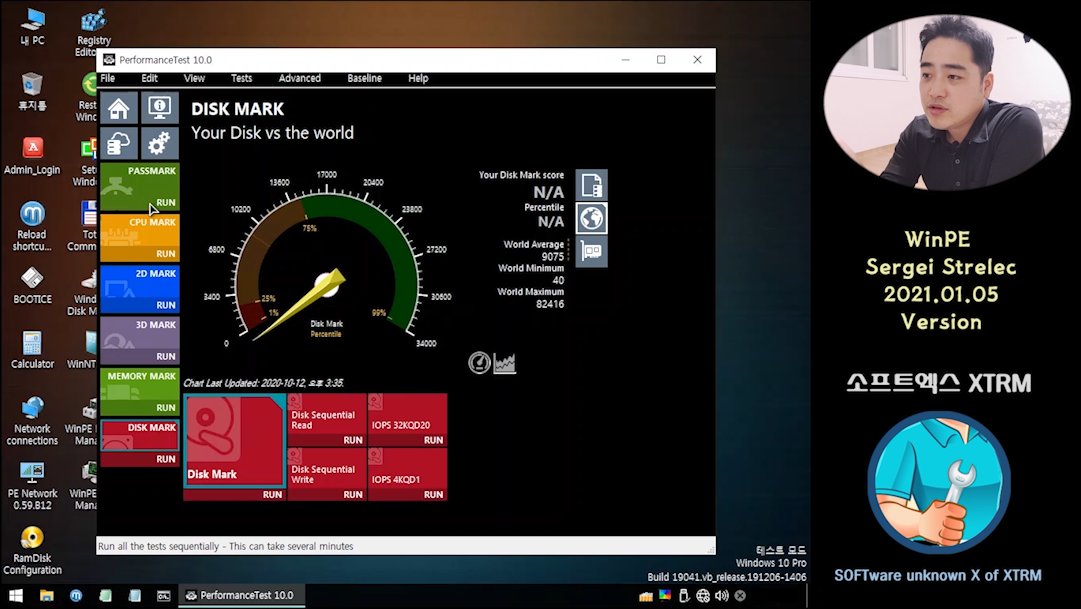
Task: Click the World Average value 9075
Action: click(x=552, y=257)
